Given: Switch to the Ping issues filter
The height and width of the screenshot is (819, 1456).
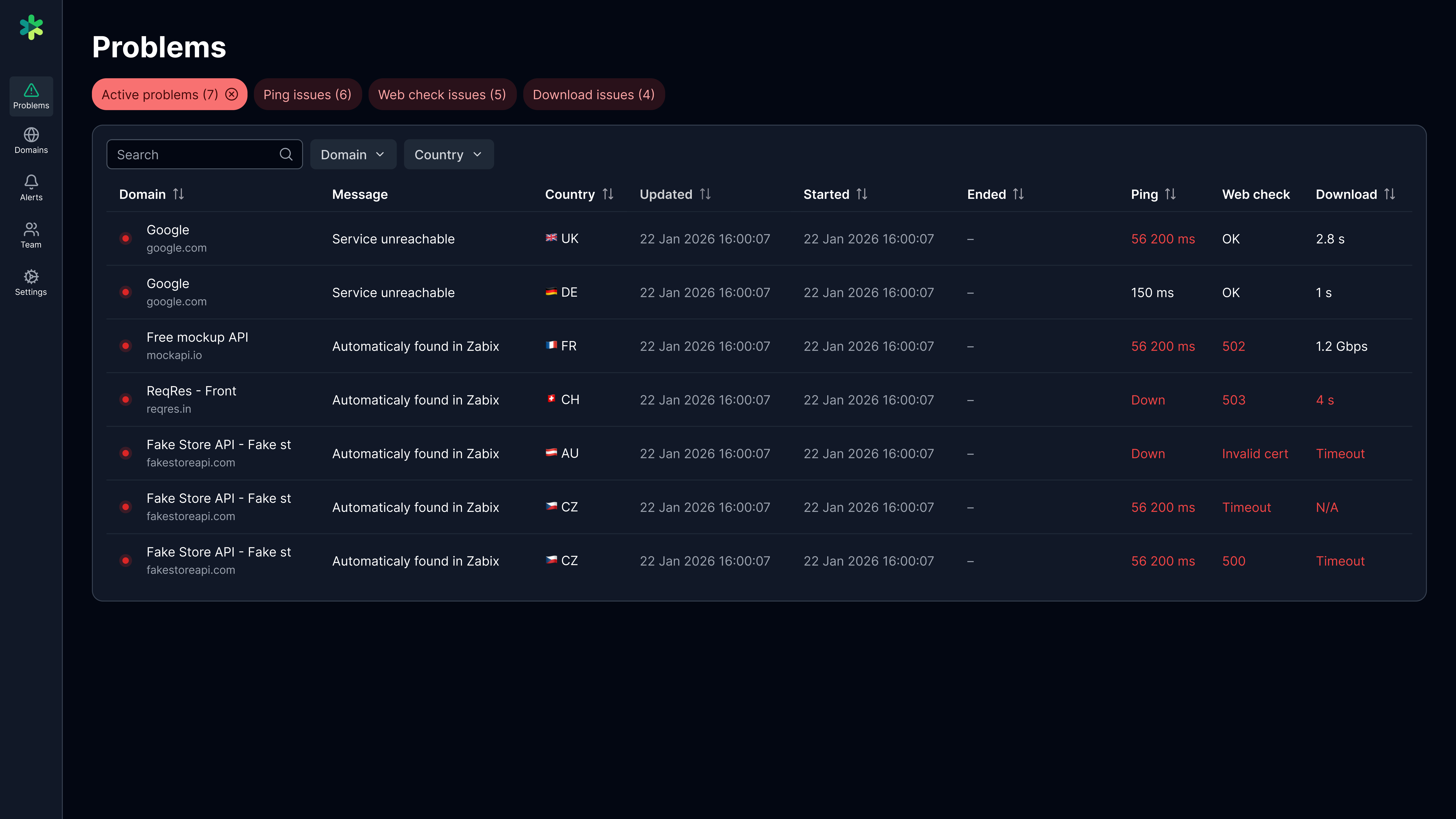Looking at the screenshot, I should tap(308, 94).
